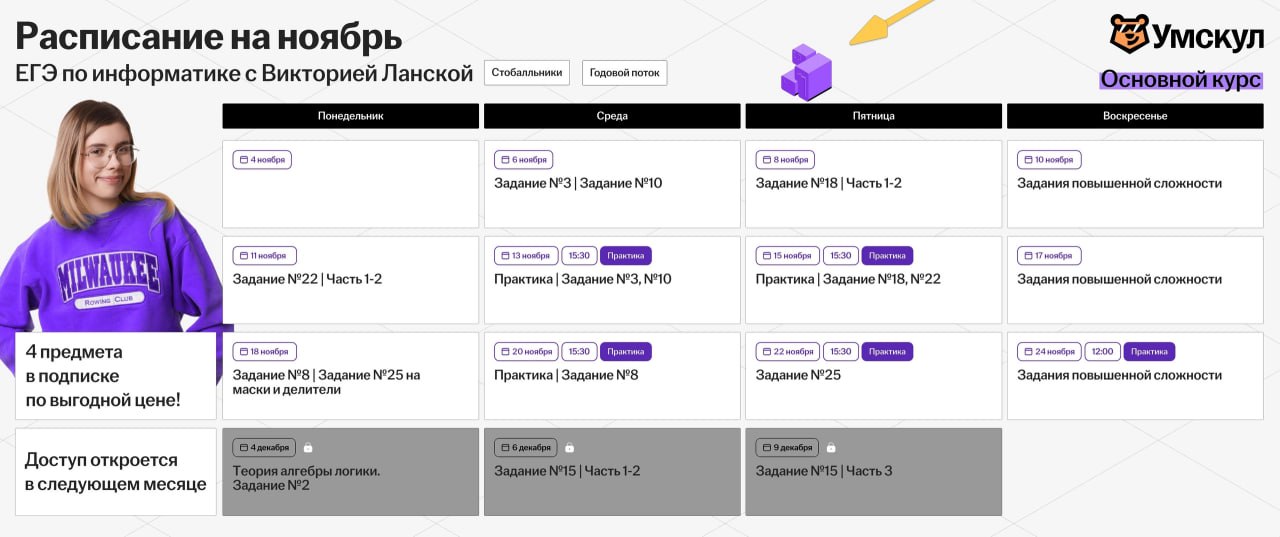The image size is (1280, 537).
Task: Click the 12:00 time badge
Action: pos(1102,352)
